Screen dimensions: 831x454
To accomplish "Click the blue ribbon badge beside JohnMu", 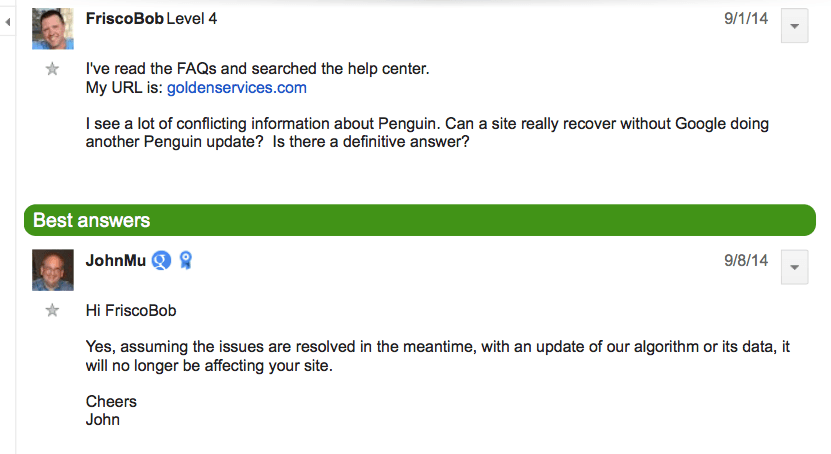I will [x=185, y=261].
